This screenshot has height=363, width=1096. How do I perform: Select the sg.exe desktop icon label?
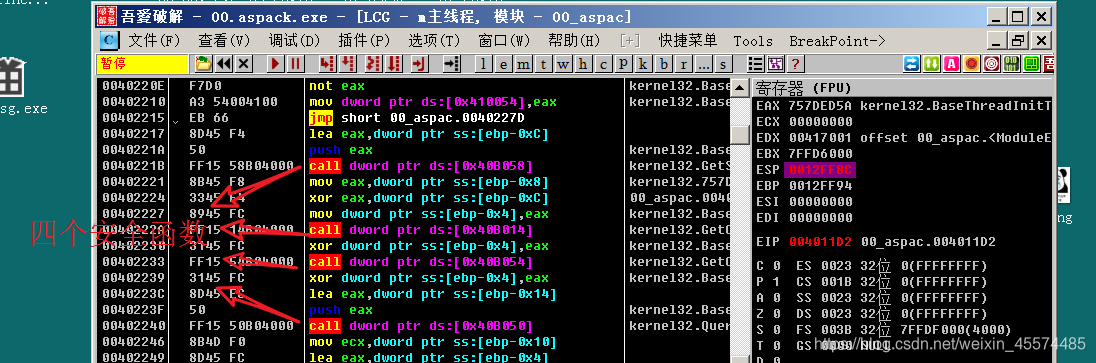(24, 109)
